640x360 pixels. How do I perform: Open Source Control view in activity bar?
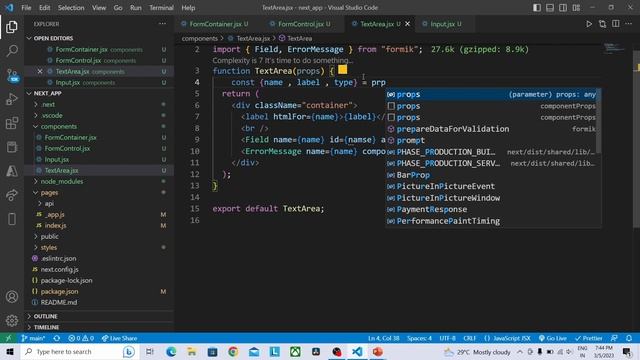click(x=12, y=76)
